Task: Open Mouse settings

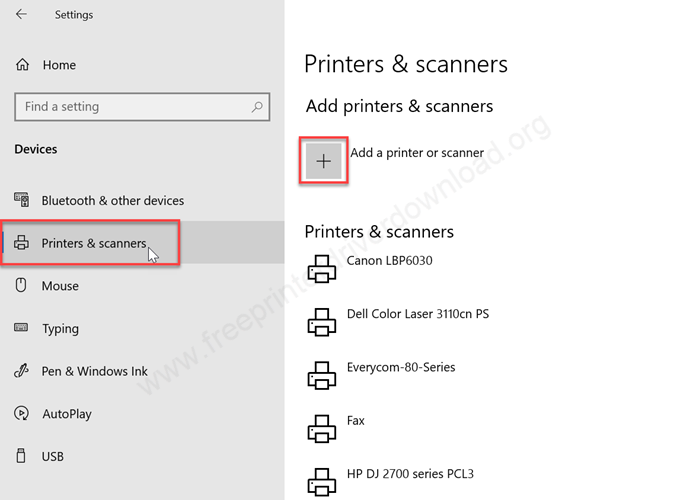Action: point(60,286)
